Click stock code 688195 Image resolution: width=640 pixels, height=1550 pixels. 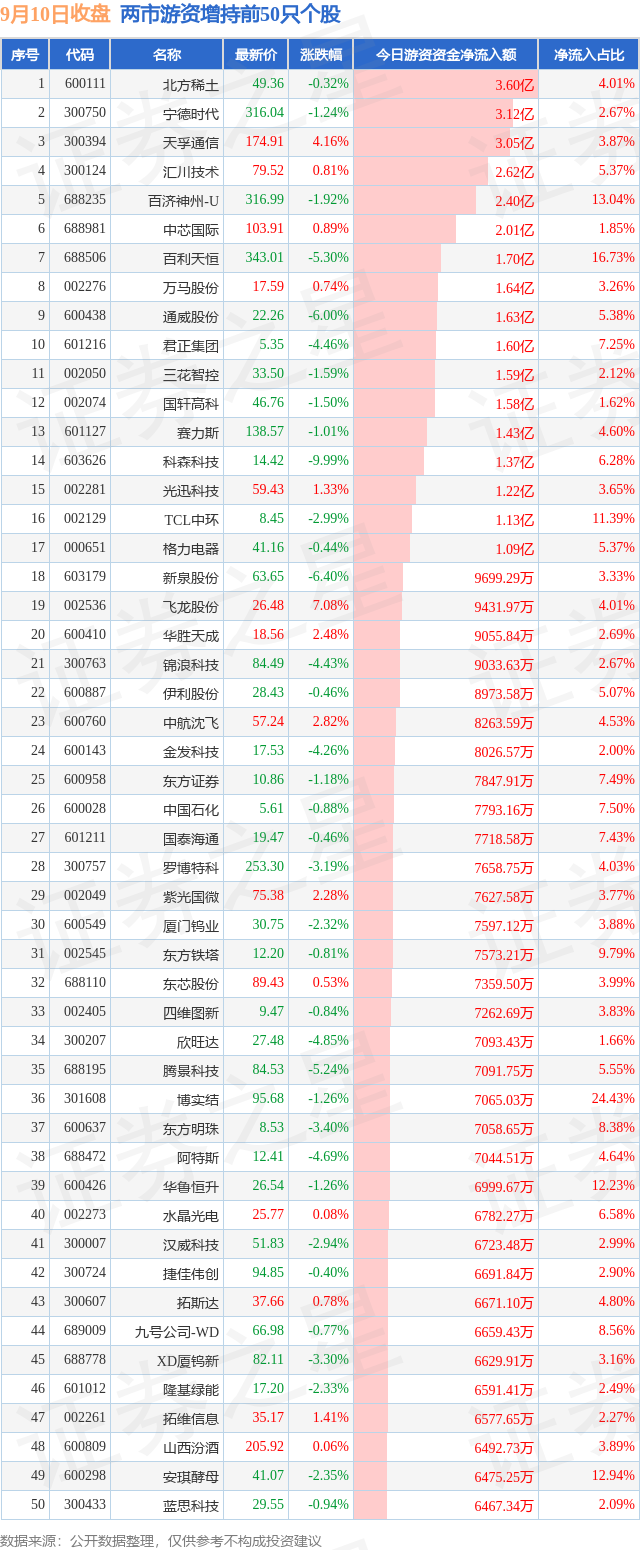coord(85,1070)
